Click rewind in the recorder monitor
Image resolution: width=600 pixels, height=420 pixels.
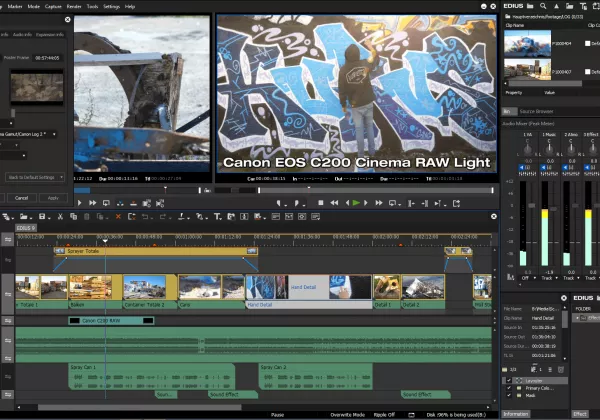point(334,203)
